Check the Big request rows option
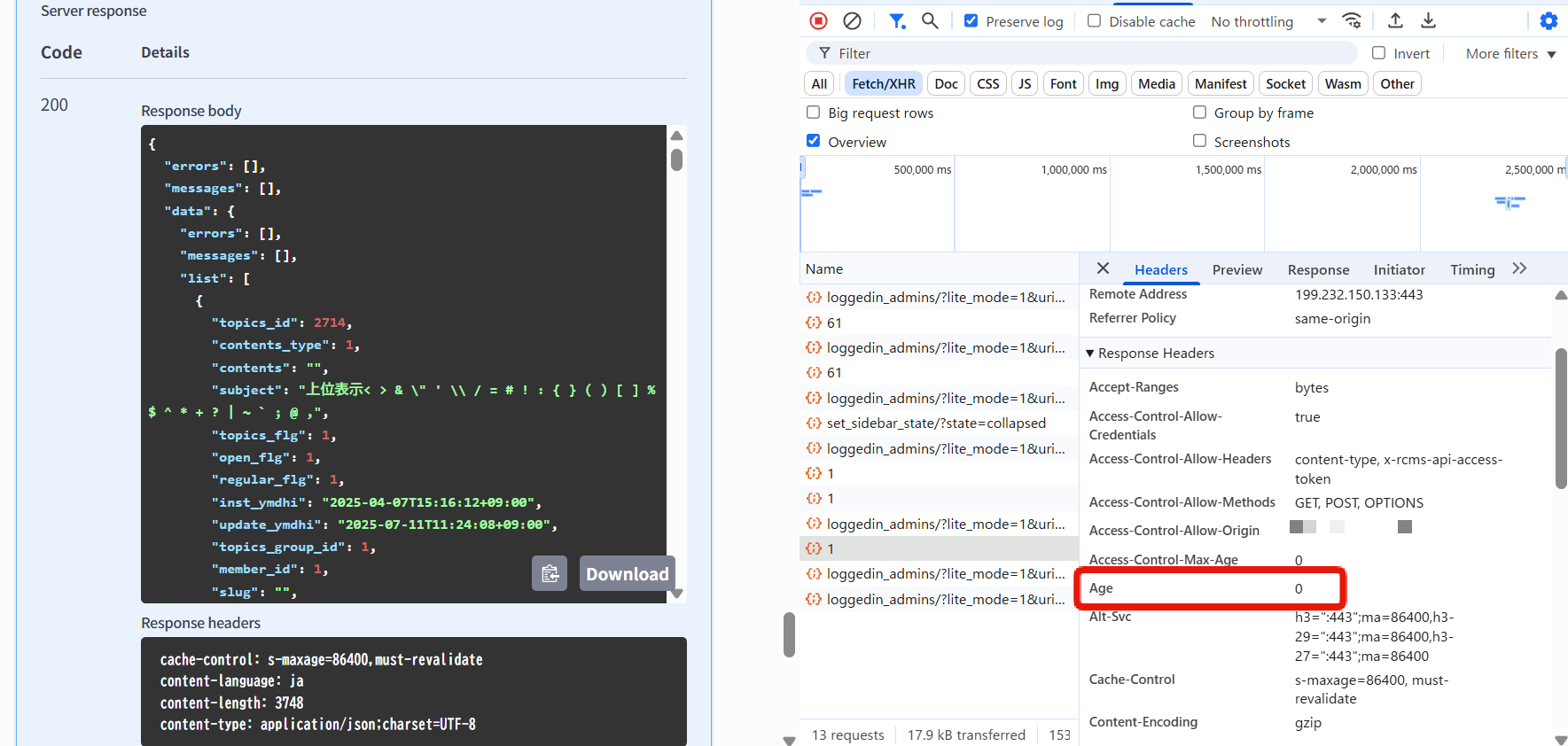Image resolution: width=1568 pixels, height=746 pixels. coord(813,113)
